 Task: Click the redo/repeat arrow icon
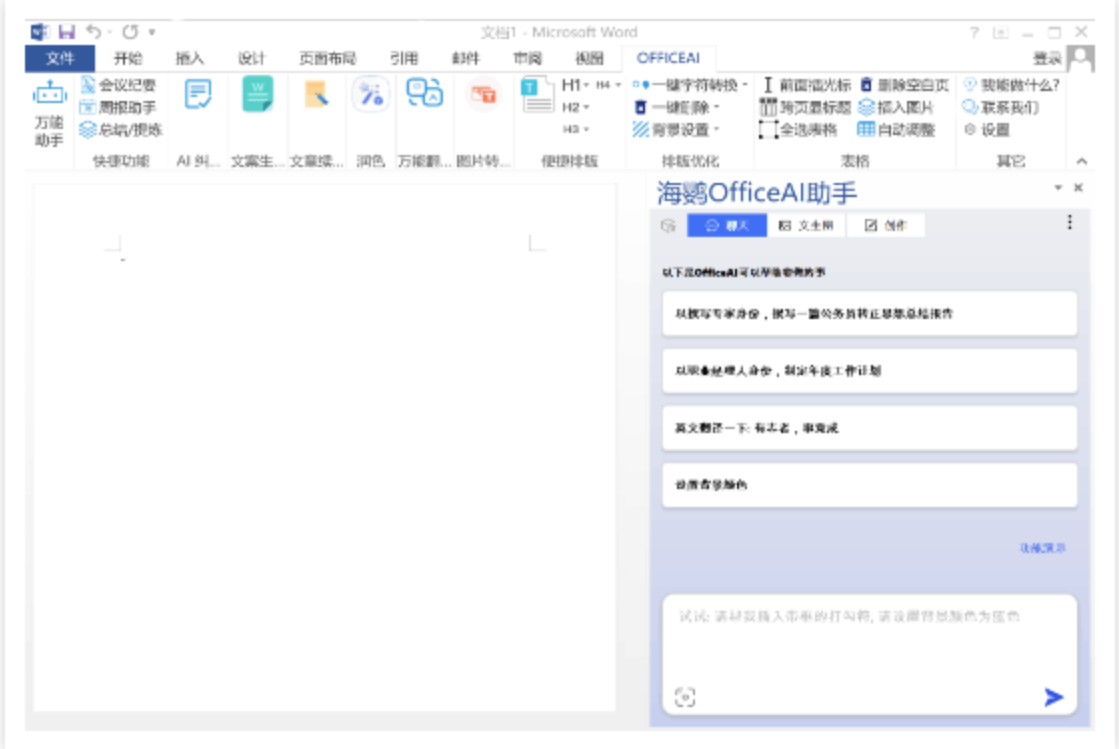point(130,31)
